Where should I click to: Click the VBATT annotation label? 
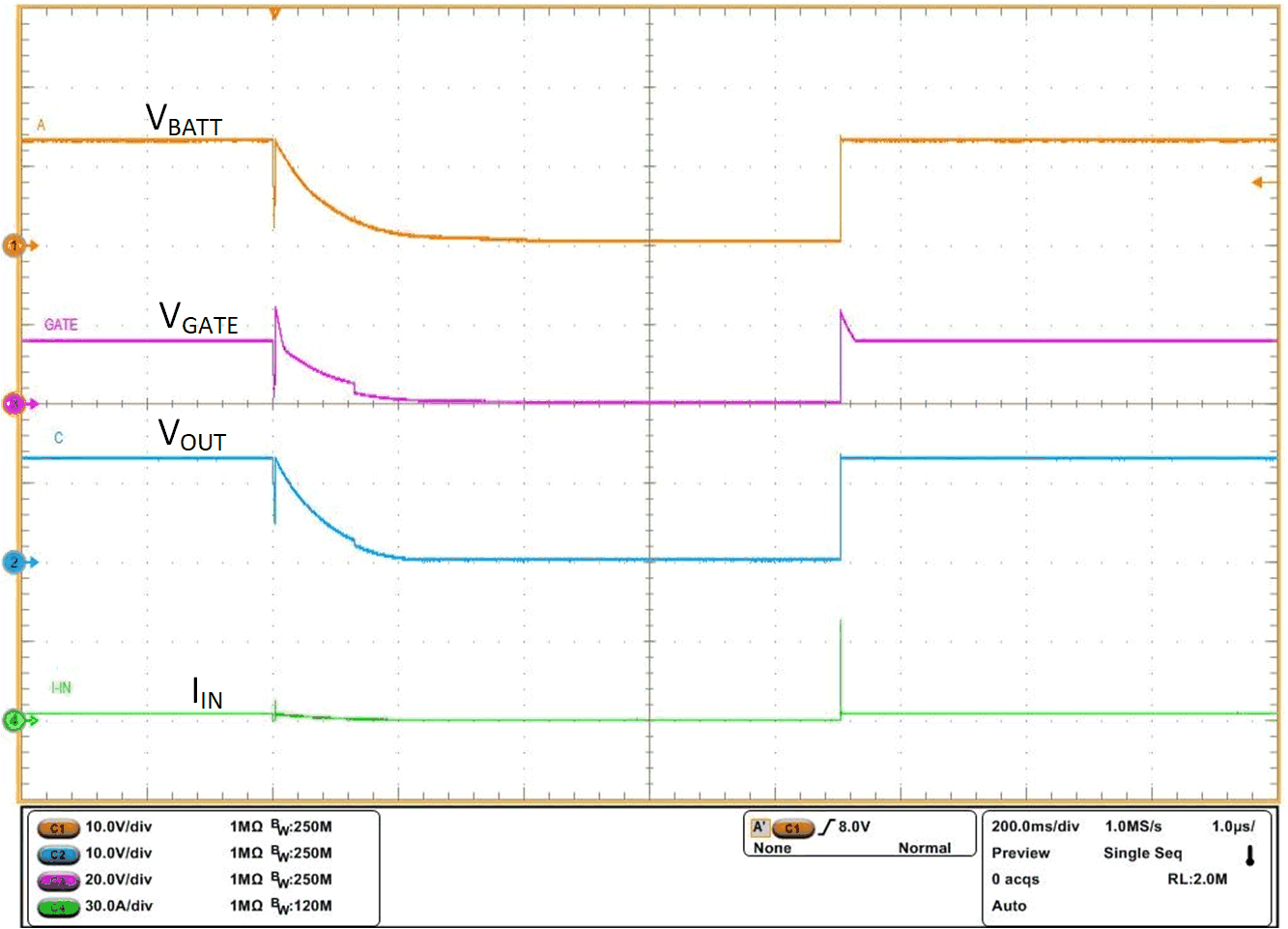point(184,120)
